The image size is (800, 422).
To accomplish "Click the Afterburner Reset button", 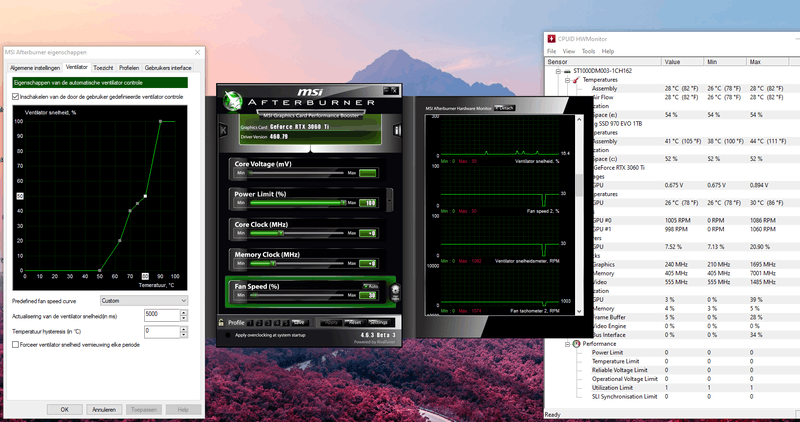I will tap(355, 322).
